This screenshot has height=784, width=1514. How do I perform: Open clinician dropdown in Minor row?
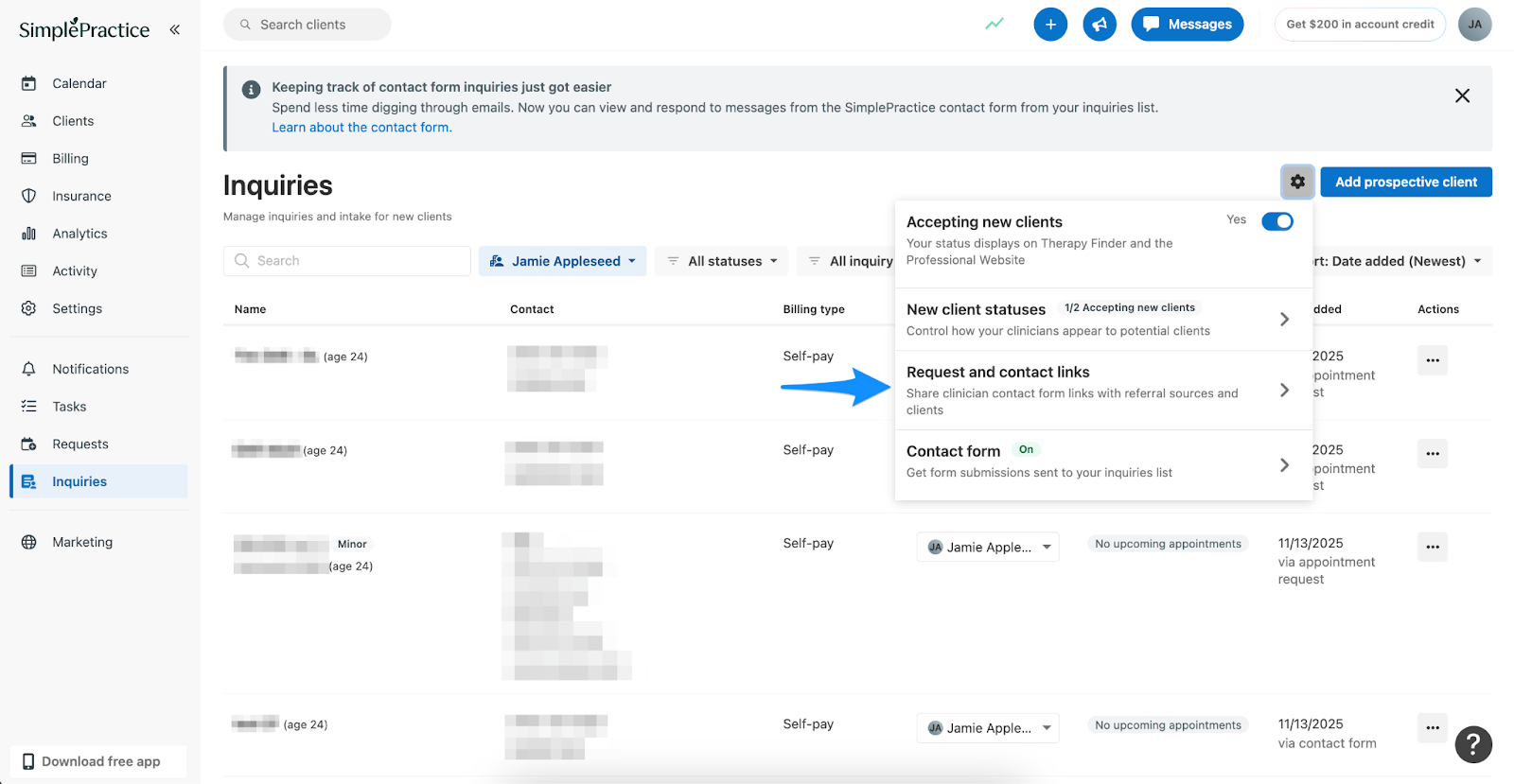coord(988,547)
